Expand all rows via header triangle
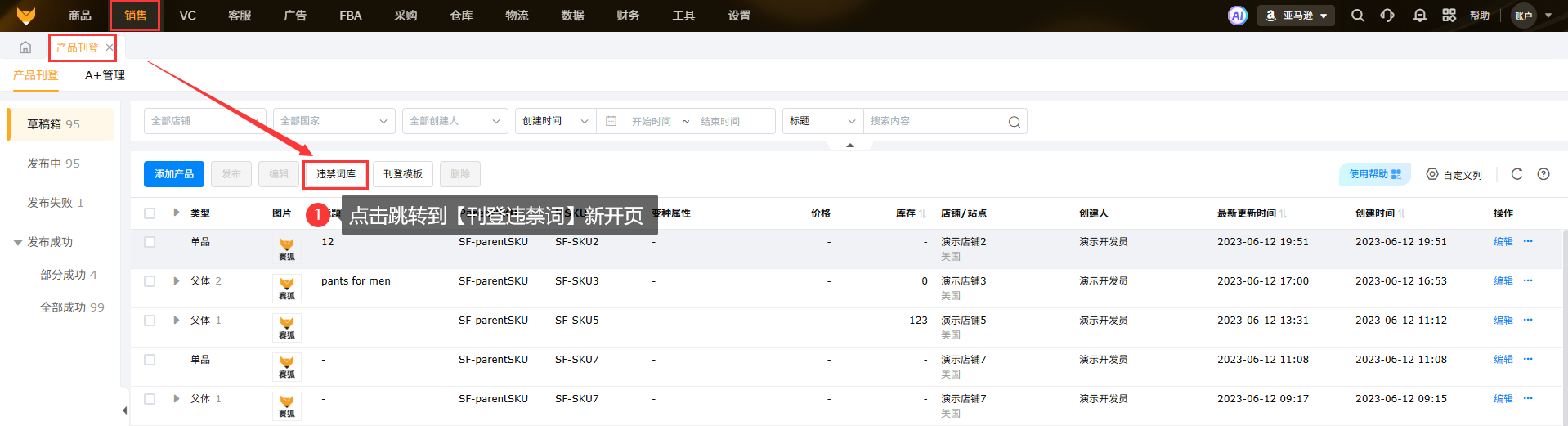The height and width of the screenshot is (426, 1568). 177,213
